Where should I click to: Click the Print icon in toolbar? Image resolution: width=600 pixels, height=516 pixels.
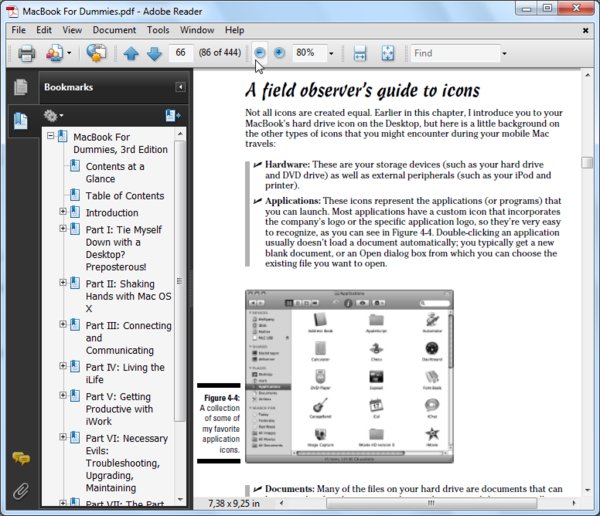tap(26, 53)
